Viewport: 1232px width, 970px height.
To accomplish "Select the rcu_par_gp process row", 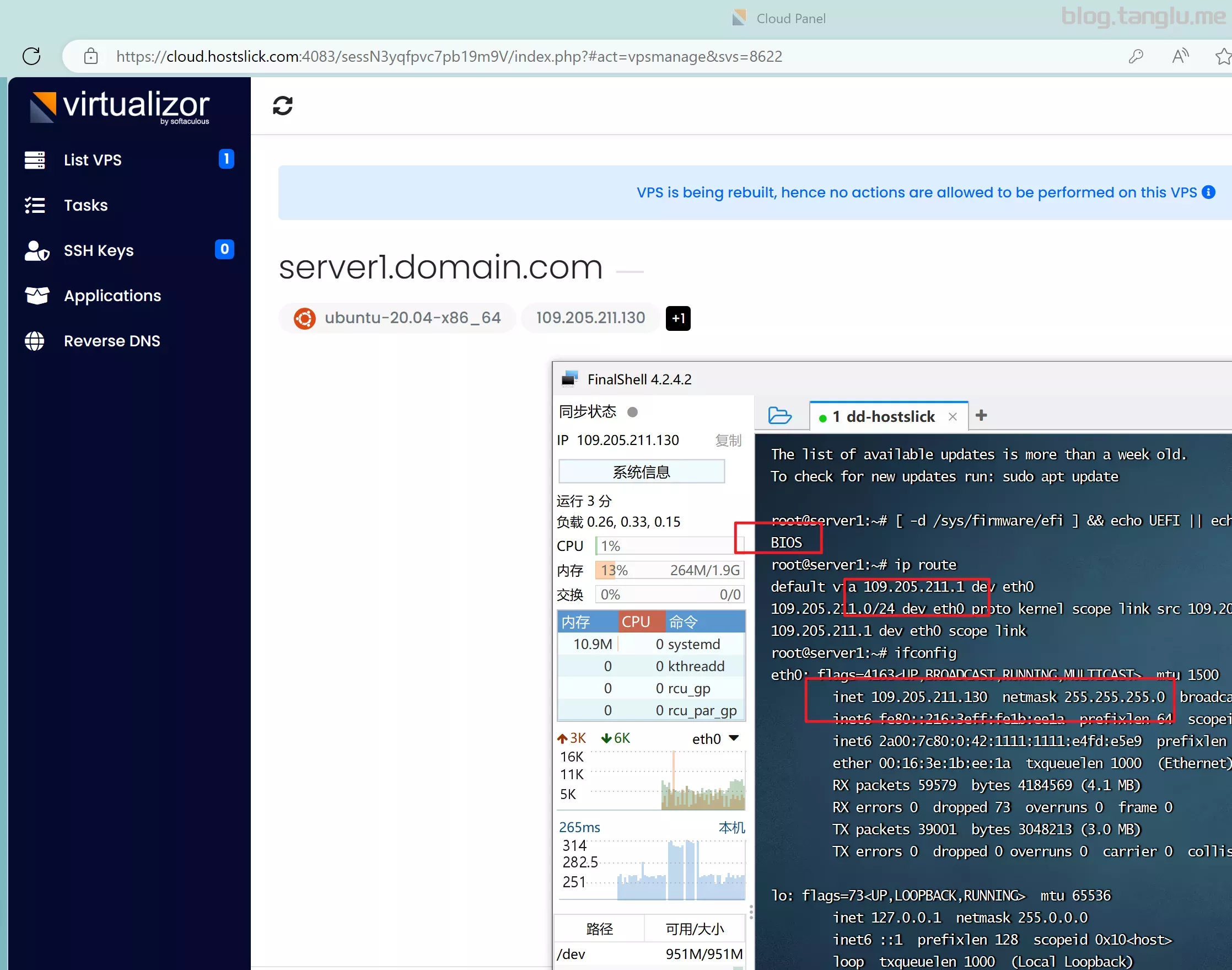I will [x=651, y=710].
